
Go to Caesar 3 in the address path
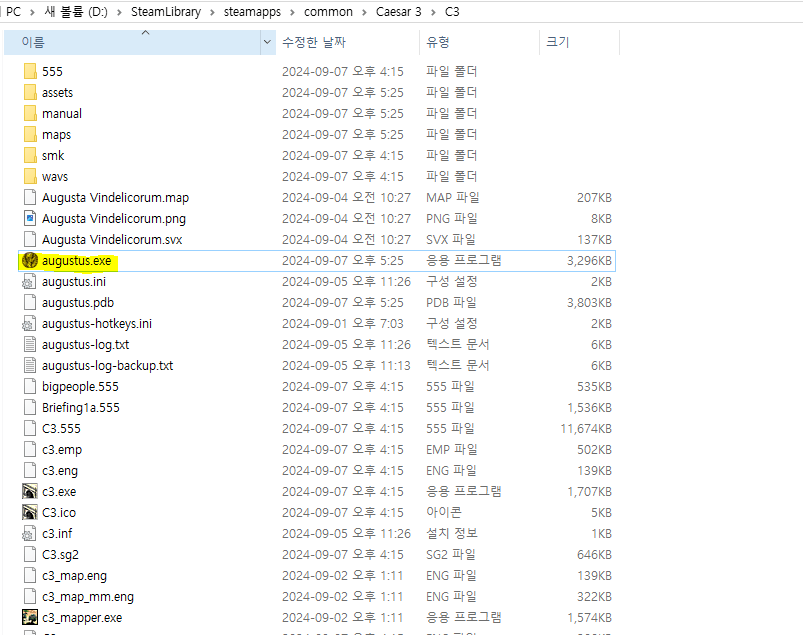398,12
